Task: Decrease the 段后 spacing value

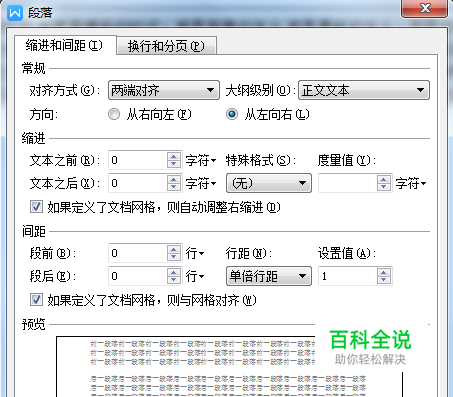Action: coord(174,280)
